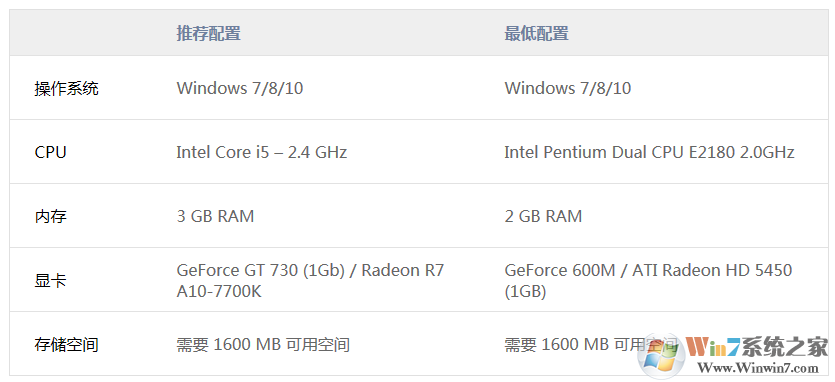This screenshot has width=835, height=382.
Task: Click the CPU row label
Action: point(51,152)
